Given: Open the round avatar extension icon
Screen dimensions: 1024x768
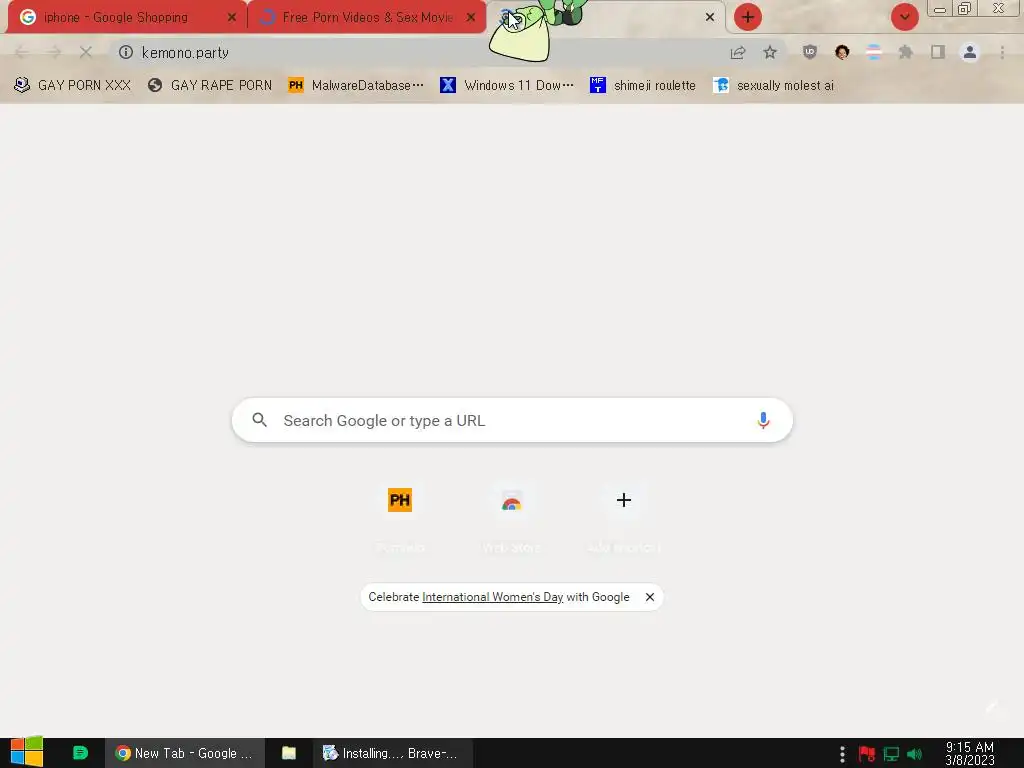Looking at the screenshot, I should (x=842, y=52).
